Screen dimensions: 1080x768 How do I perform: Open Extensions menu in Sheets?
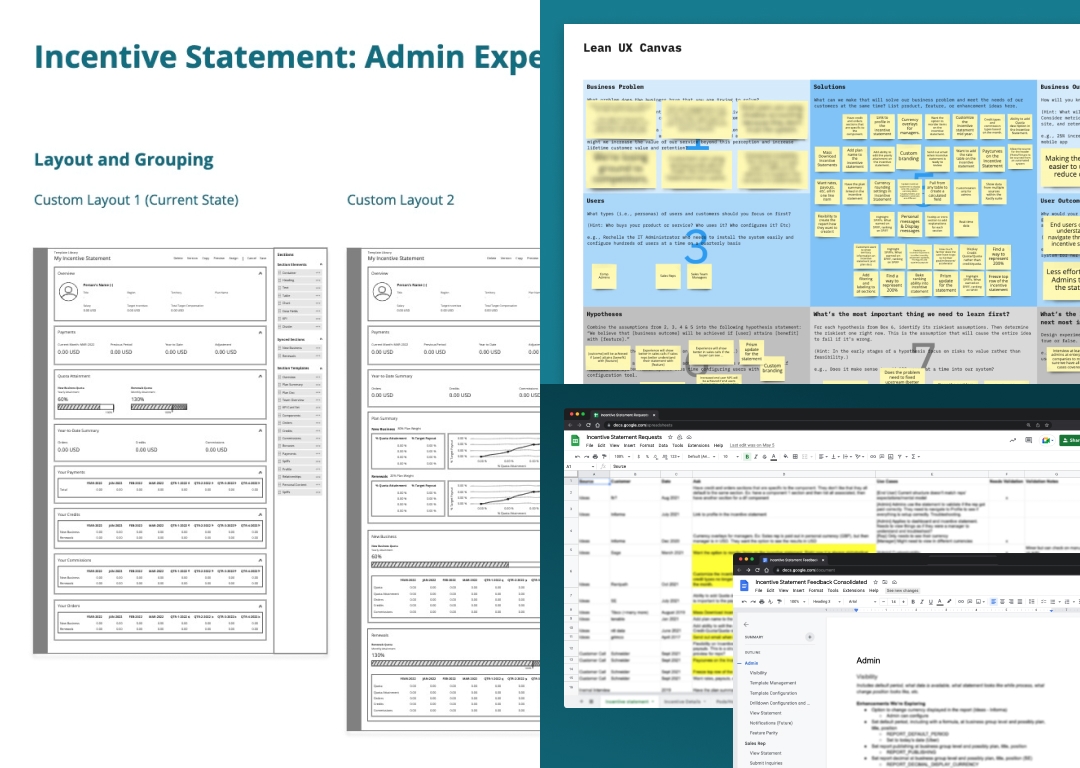coord(698,446)
